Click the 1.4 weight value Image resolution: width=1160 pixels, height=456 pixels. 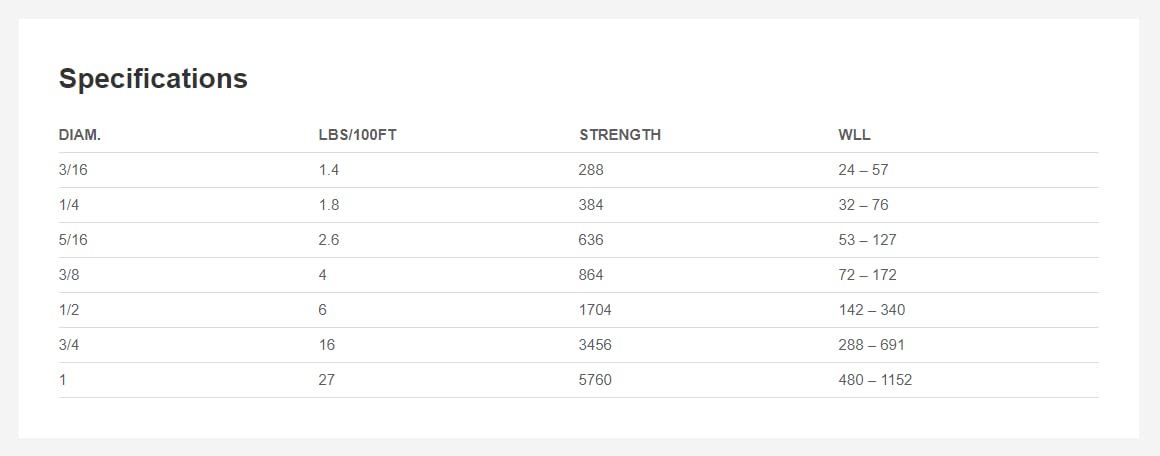[329, 170]
